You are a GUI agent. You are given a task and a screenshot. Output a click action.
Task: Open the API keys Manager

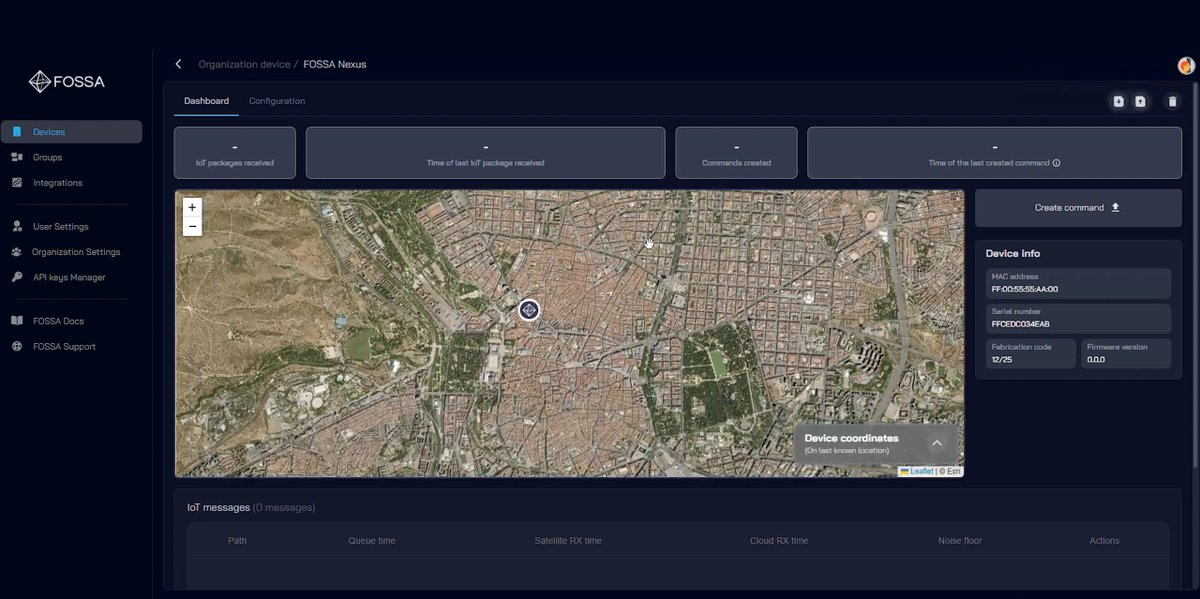coord(71,277)
